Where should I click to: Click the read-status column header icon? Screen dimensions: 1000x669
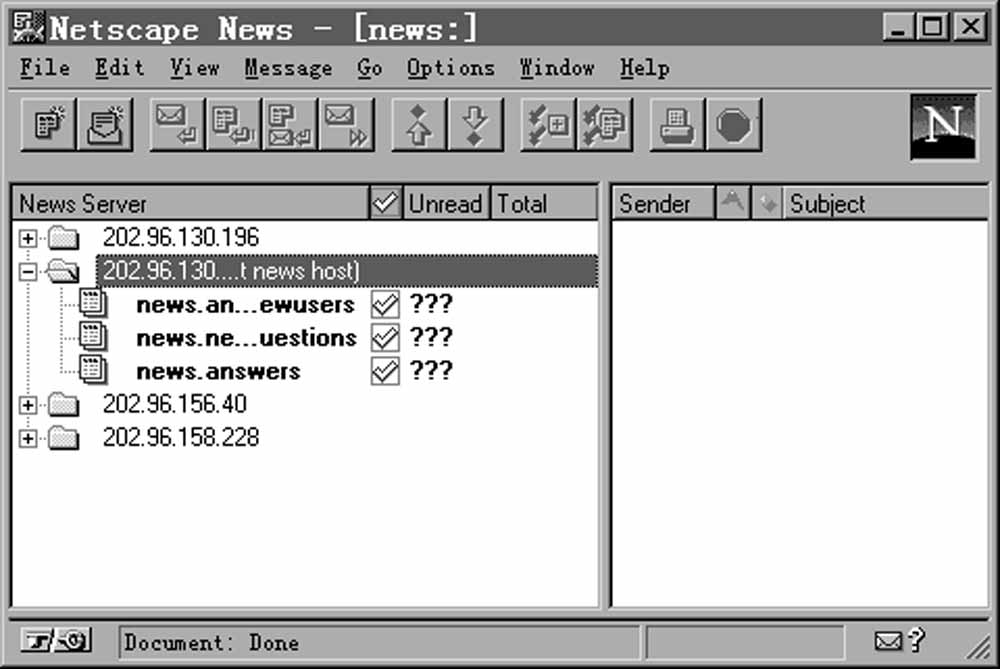767,203
